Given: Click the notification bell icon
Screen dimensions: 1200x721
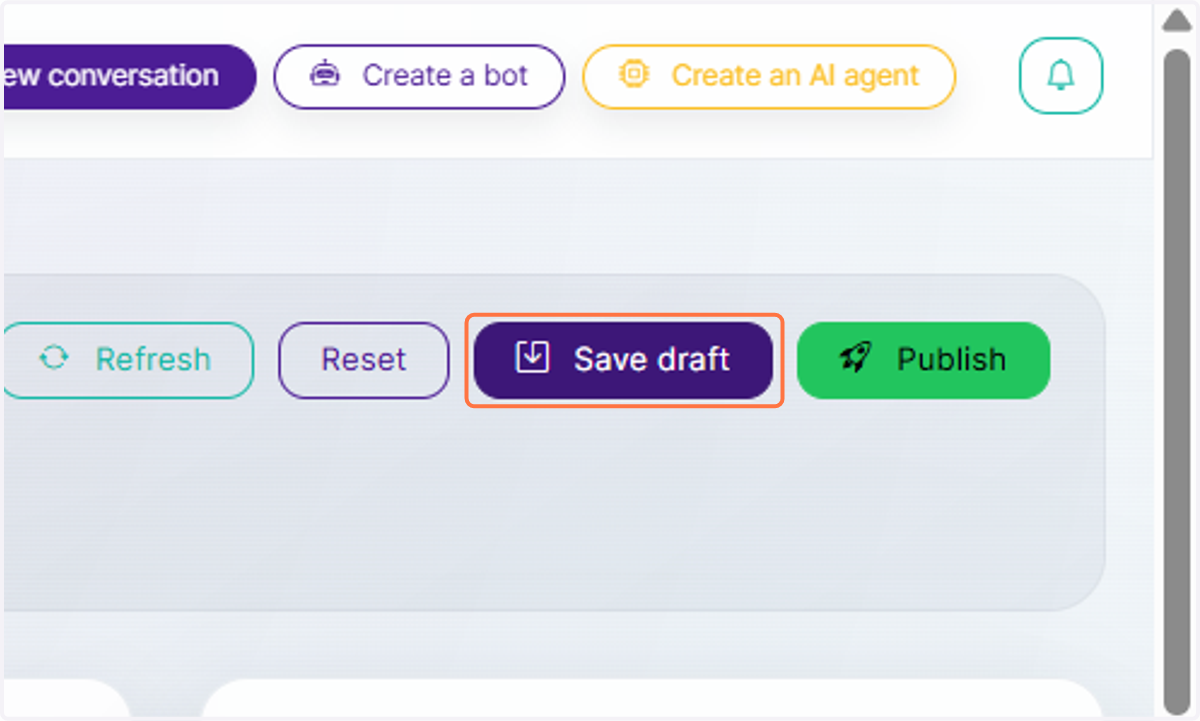Looking at the screenshot, I should [x=1061, y=76].
